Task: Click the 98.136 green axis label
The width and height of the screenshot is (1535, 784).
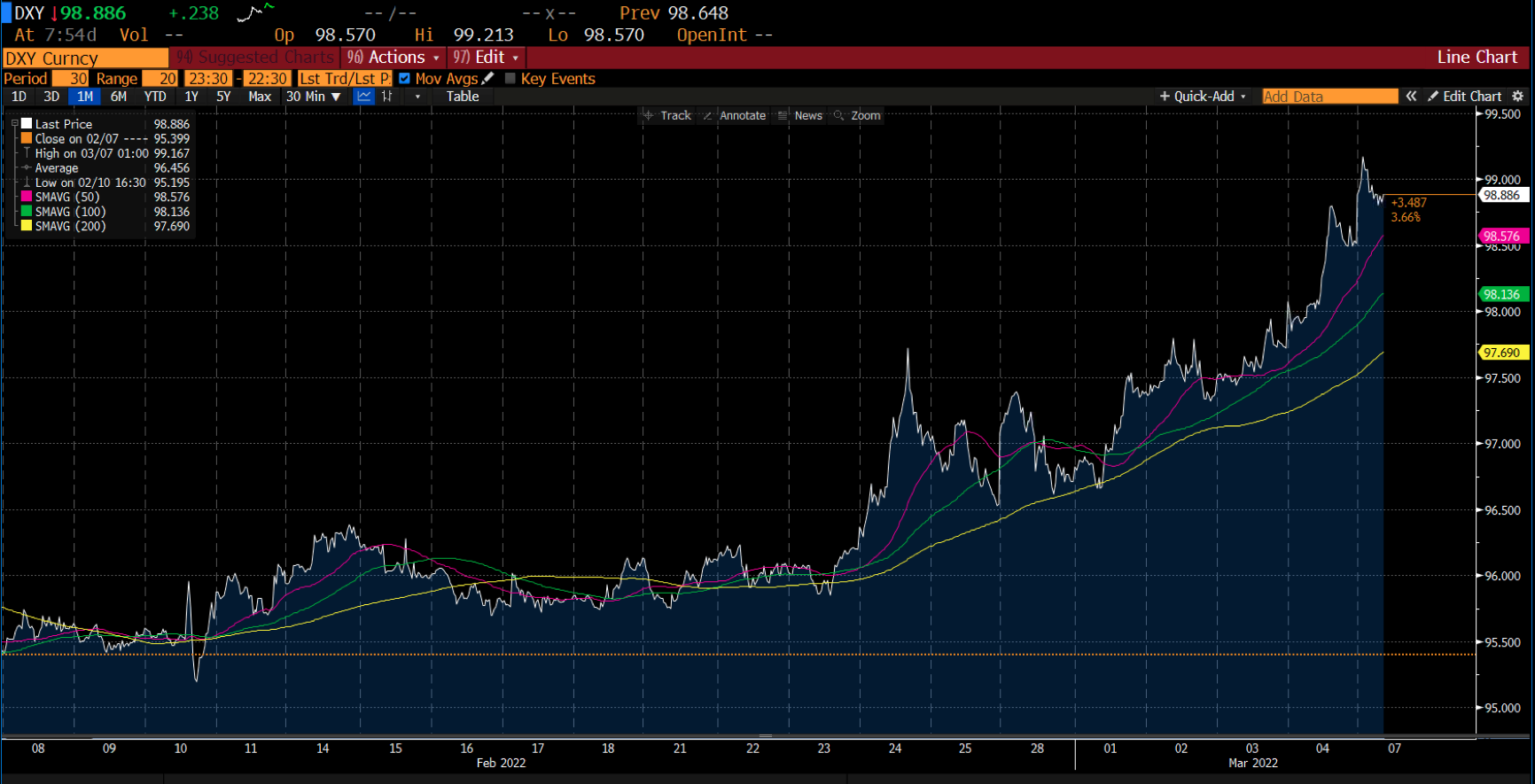Action: pyautogui.click(x=1503, y=294)
